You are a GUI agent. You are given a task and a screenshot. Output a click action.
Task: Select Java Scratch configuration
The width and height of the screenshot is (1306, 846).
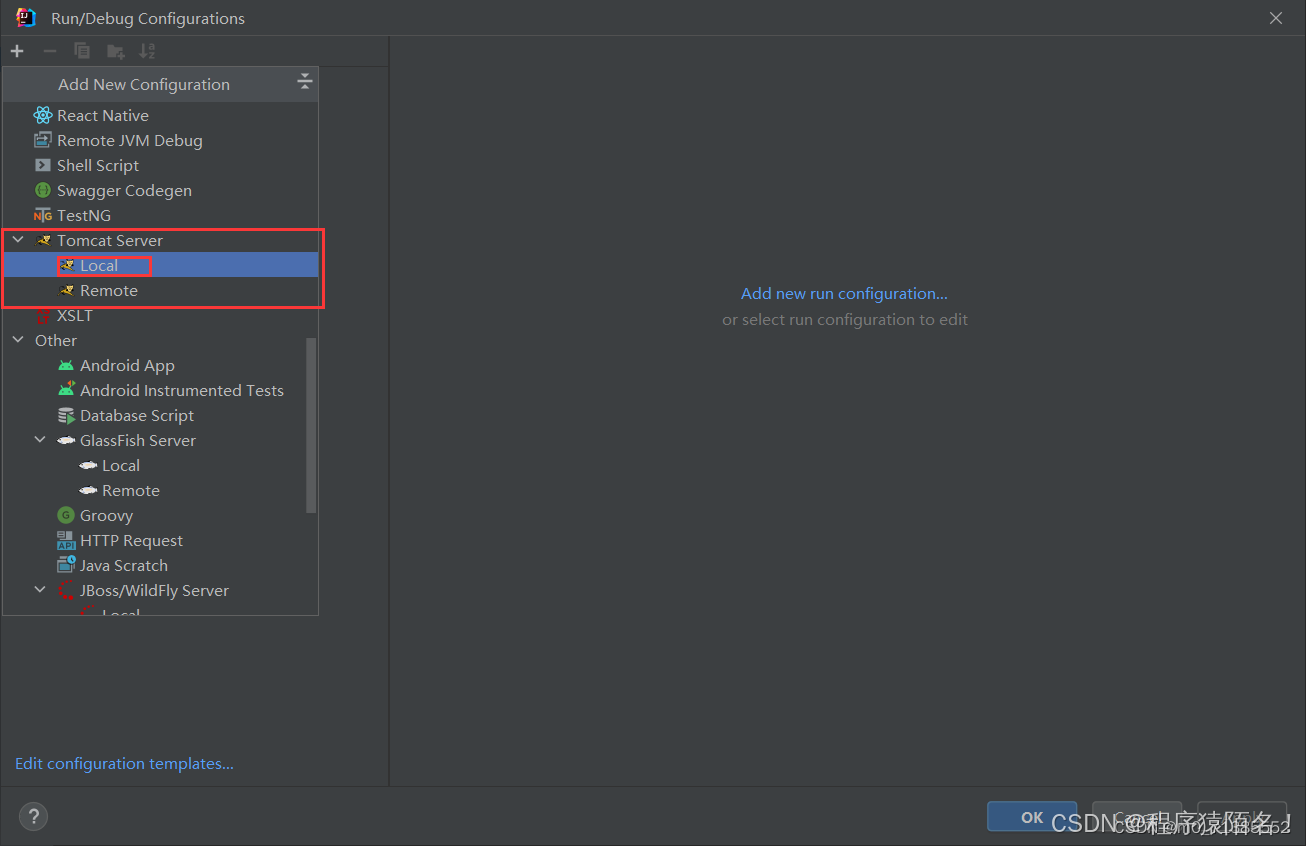click(154, 565)
